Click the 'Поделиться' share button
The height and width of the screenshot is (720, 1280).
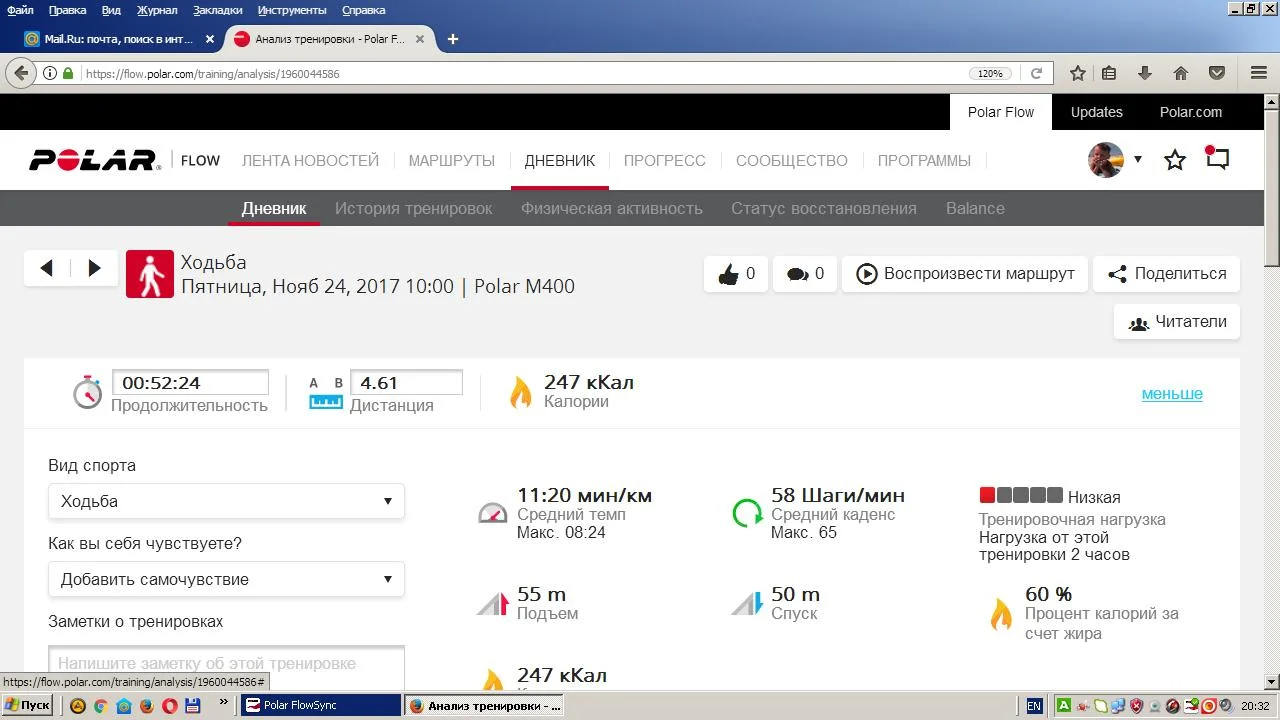[1167, 274]
